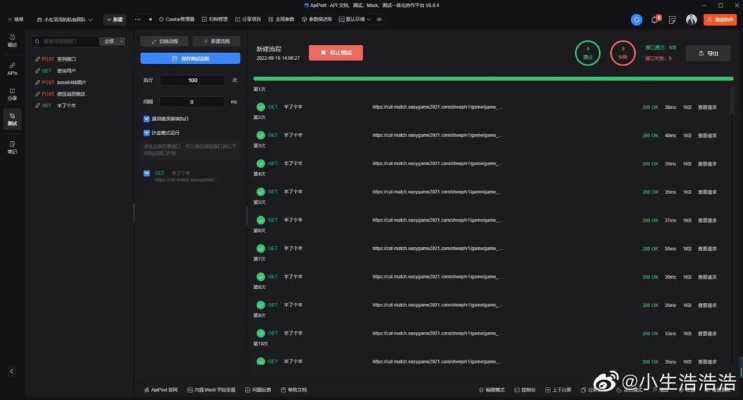743x400 pixels.
Task: Collapse the left sidebar with the arrow
Action: (x=12, y=371)
